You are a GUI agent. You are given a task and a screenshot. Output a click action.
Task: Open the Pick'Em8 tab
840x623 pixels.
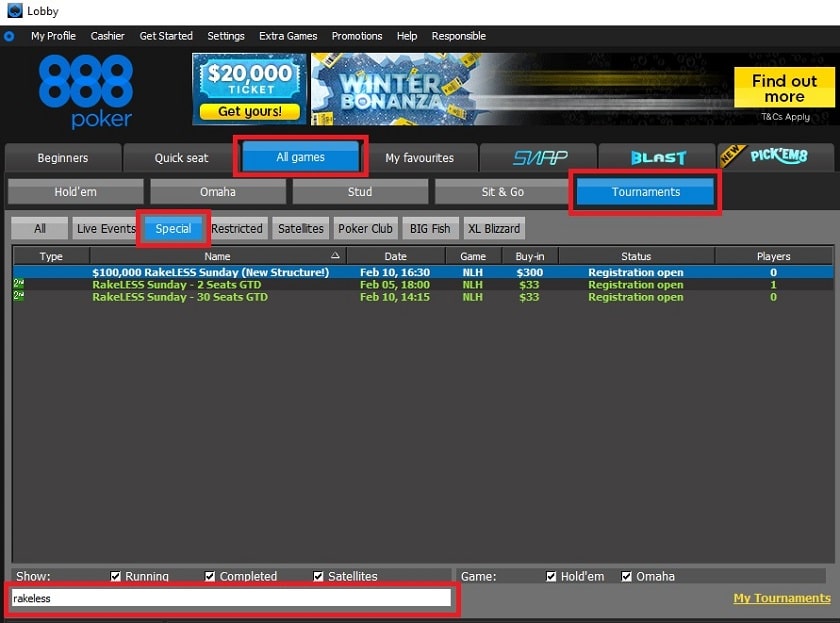(x=776, y=157)
